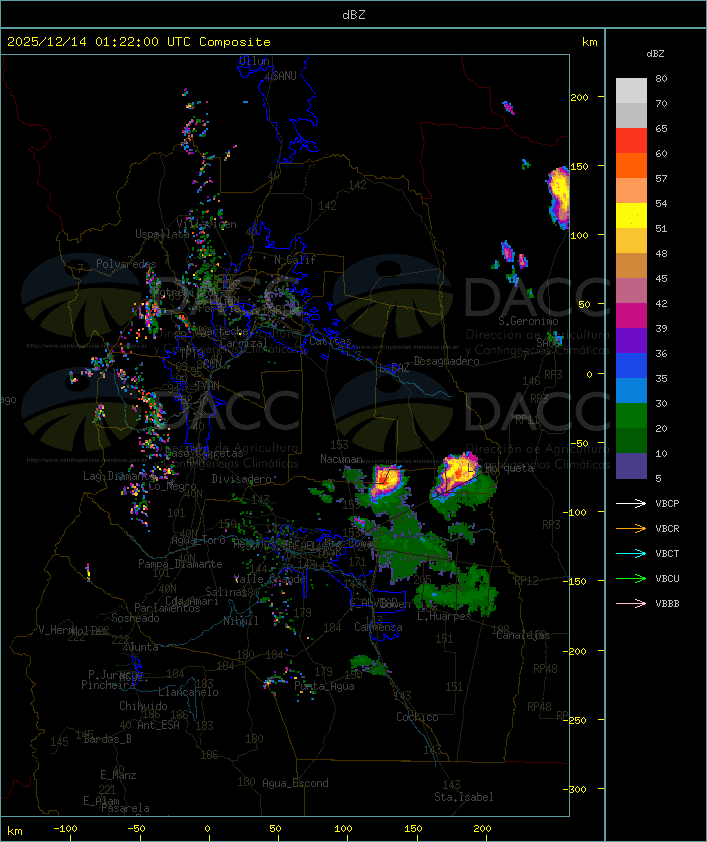Image resolution: width=707 pixels, height=842 pixels.
Task: Click the cyan VBCT arrow icon
Action: [631, 553]
